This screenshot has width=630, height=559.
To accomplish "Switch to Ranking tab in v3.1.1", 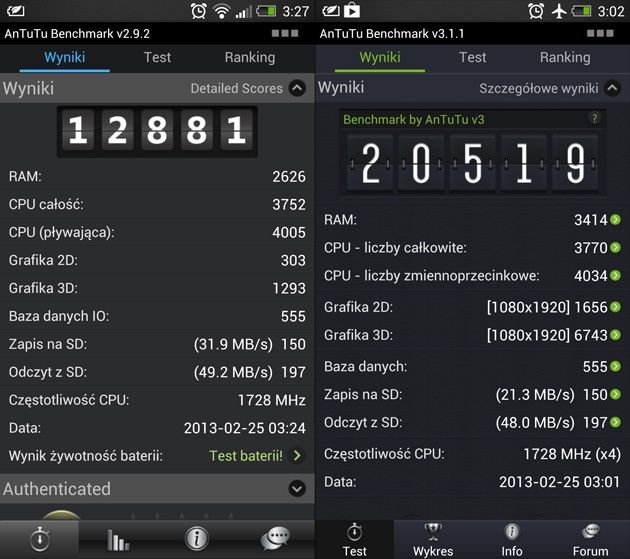I will click(x=565, y=57).
